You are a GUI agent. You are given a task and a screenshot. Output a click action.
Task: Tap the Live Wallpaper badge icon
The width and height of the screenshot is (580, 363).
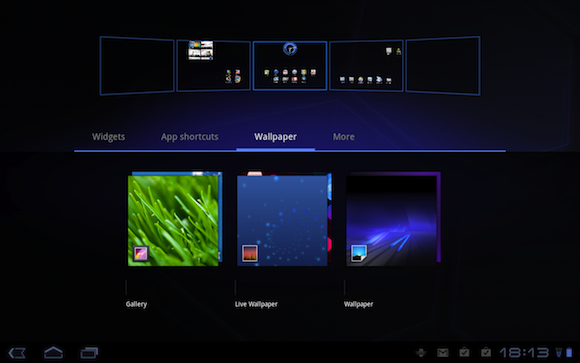pyautogui.click(x=250, y=253)
